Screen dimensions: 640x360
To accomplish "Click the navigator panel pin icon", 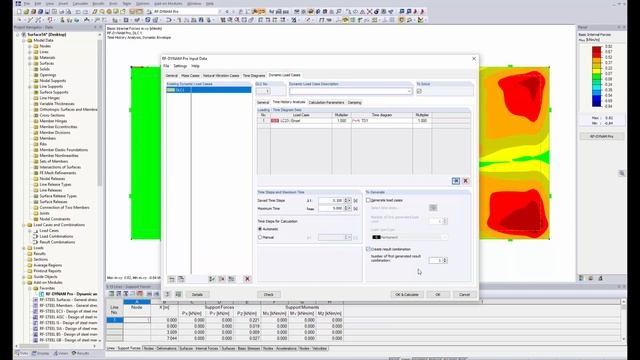I will [x=96, y=27].
